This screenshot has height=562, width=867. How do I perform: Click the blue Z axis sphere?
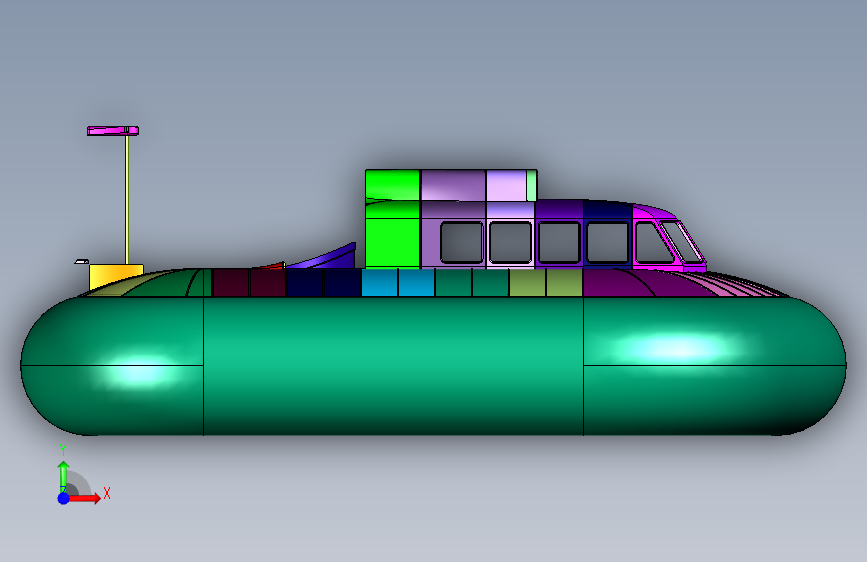[x=64, y=498]
